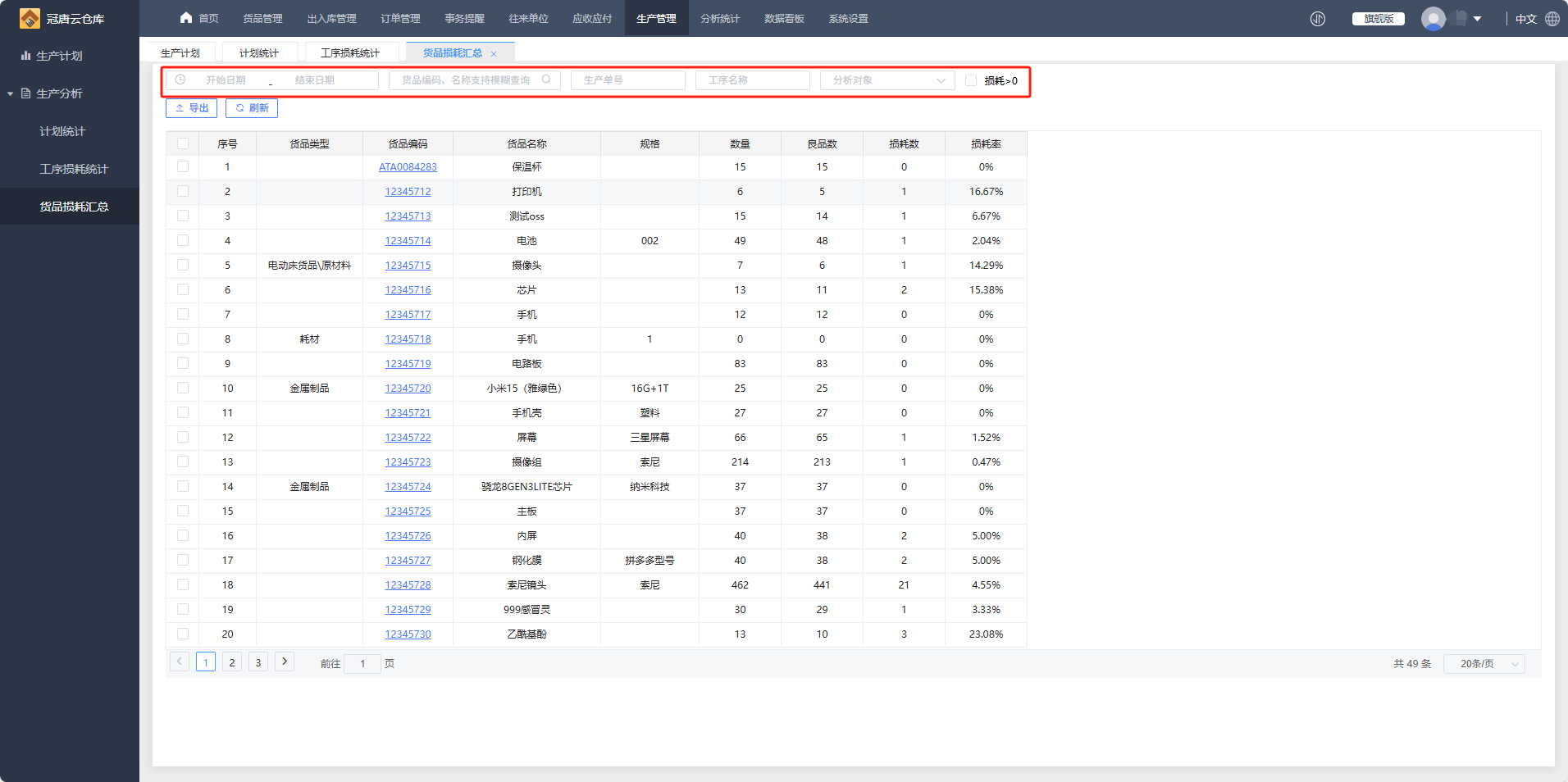
Task: Toggle the 损耗>0 checkbox
Action: pos(971,80)
